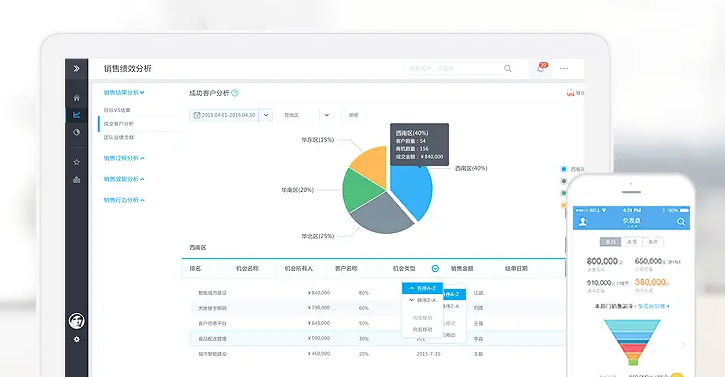Select ascending A-Z sort option
This screenshot has height=377, width=725.
(423, 288)
